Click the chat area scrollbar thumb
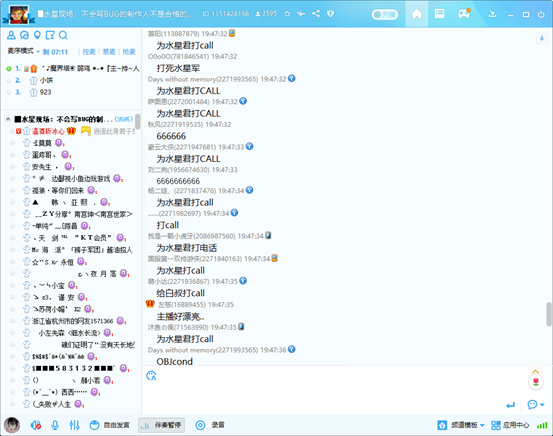Screen dimensions: 553x436 point(549,314)
